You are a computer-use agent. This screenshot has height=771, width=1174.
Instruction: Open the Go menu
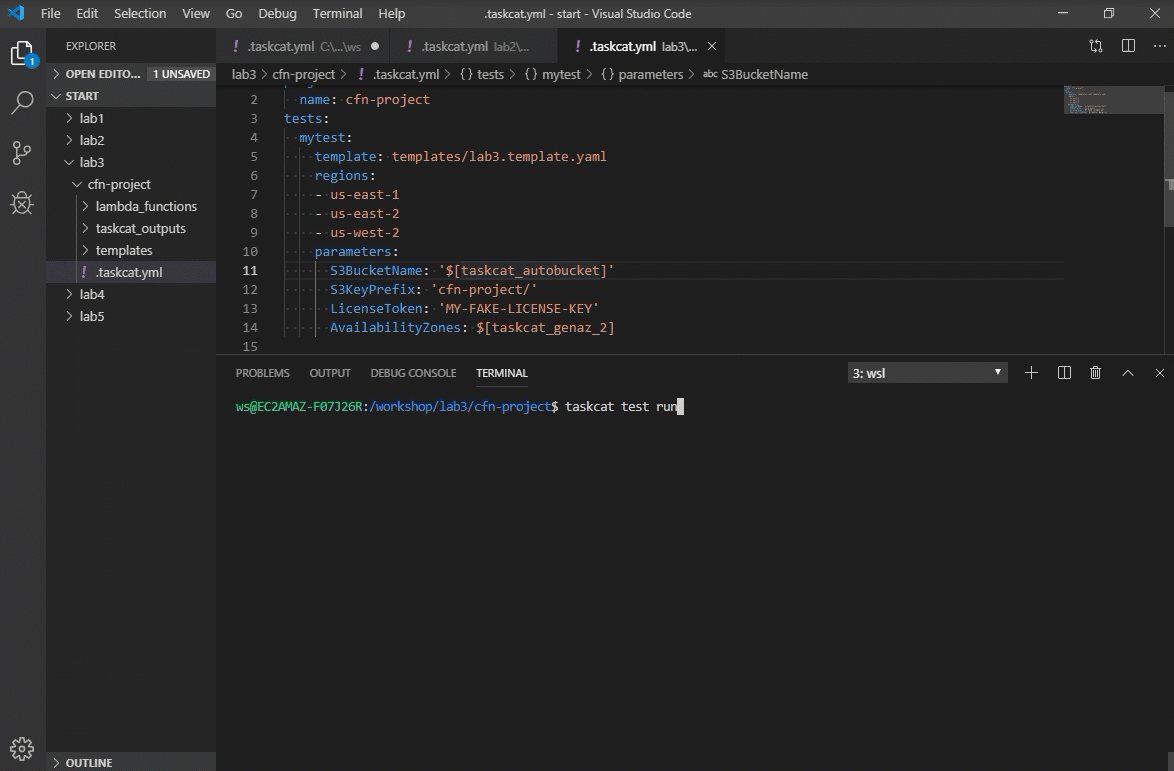tap(234, 13)
